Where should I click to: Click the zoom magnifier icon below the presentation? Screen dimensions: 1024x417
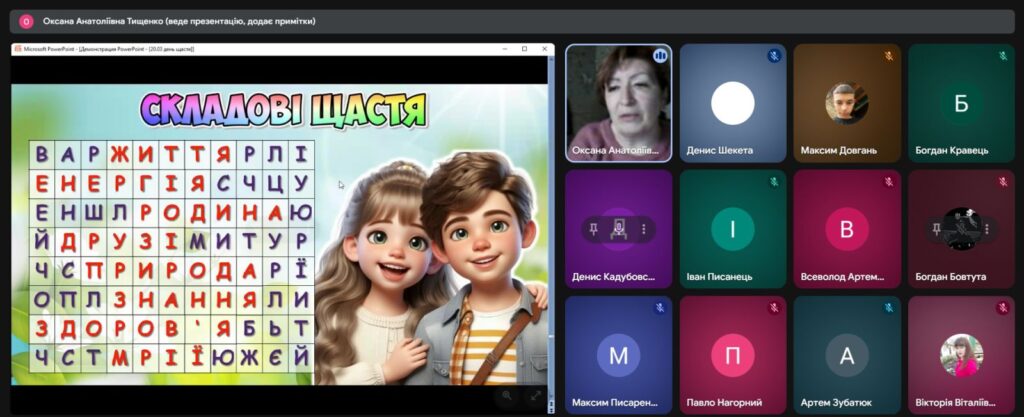507,395
